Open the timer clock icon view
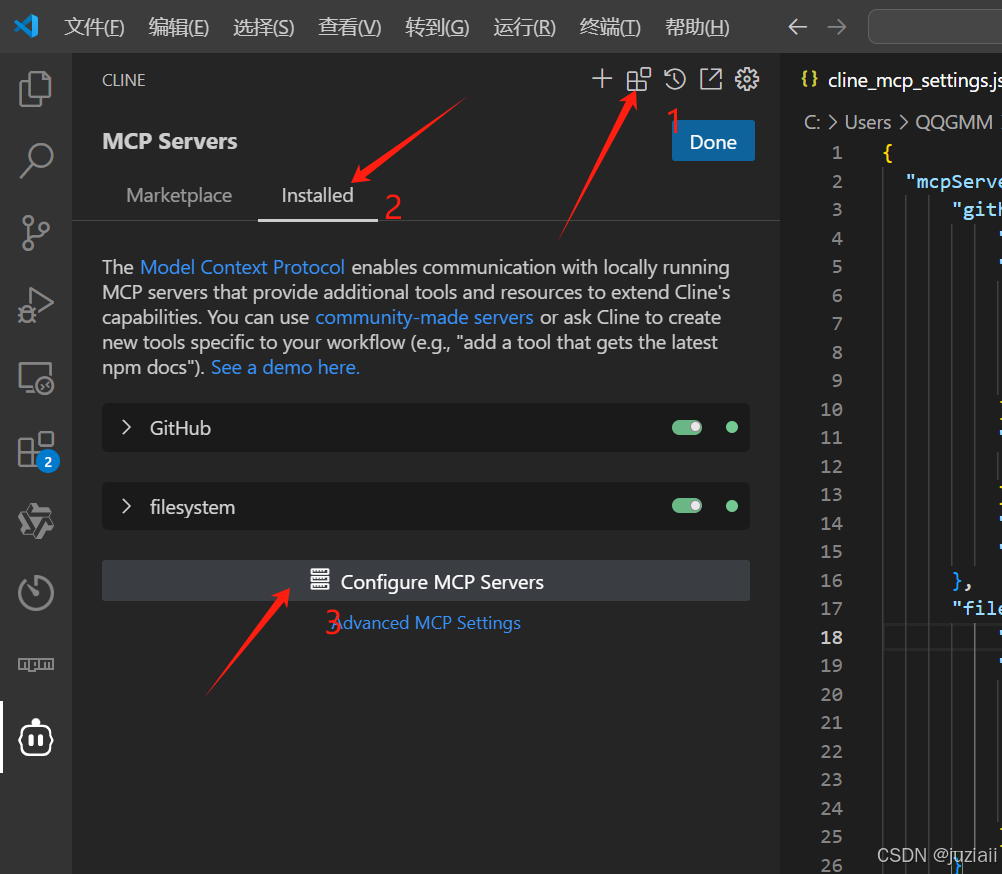 (x=35, y=593)
